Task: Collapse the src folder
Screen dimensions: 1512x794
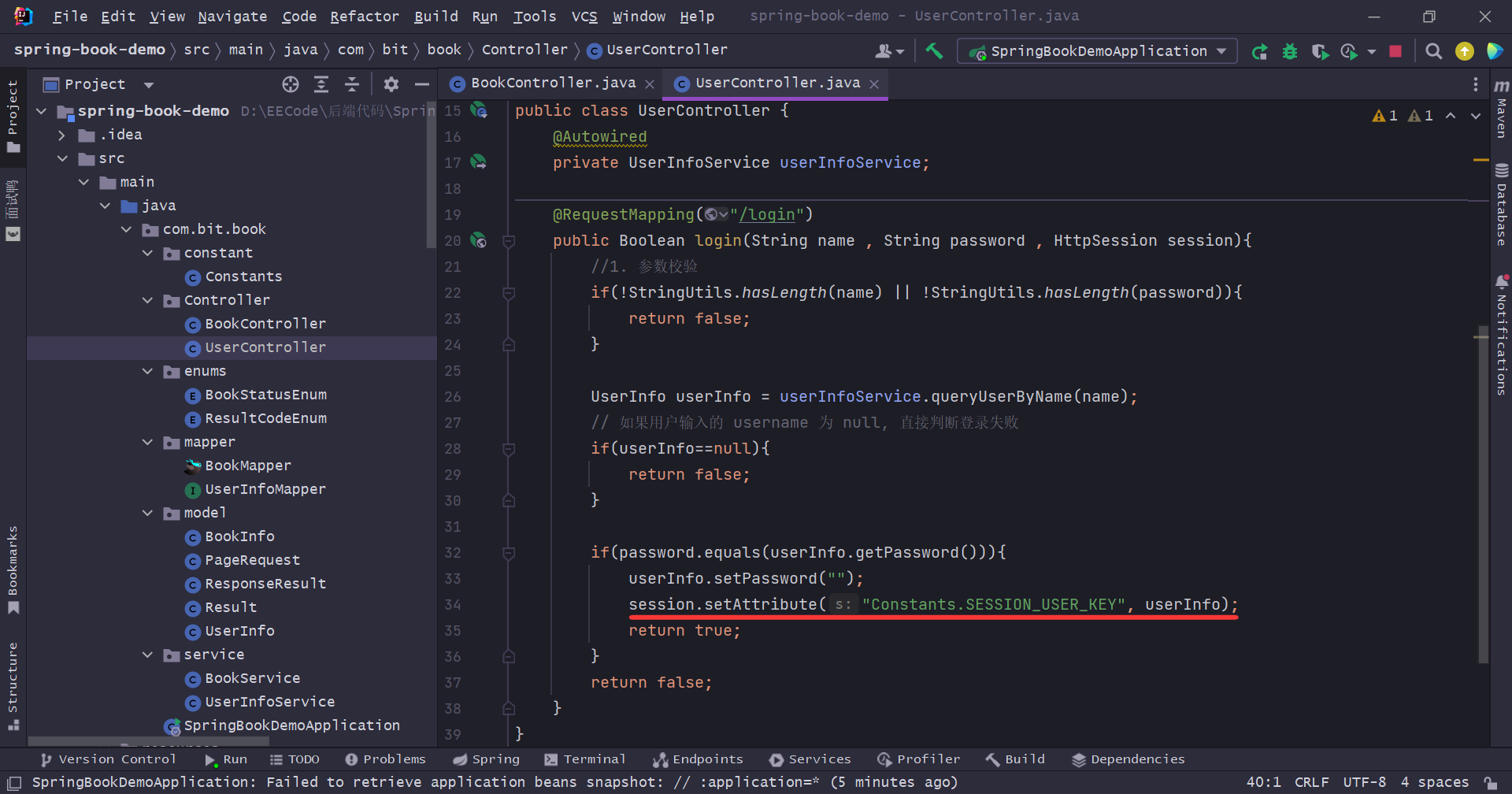Action: click(x=61, y=159)
